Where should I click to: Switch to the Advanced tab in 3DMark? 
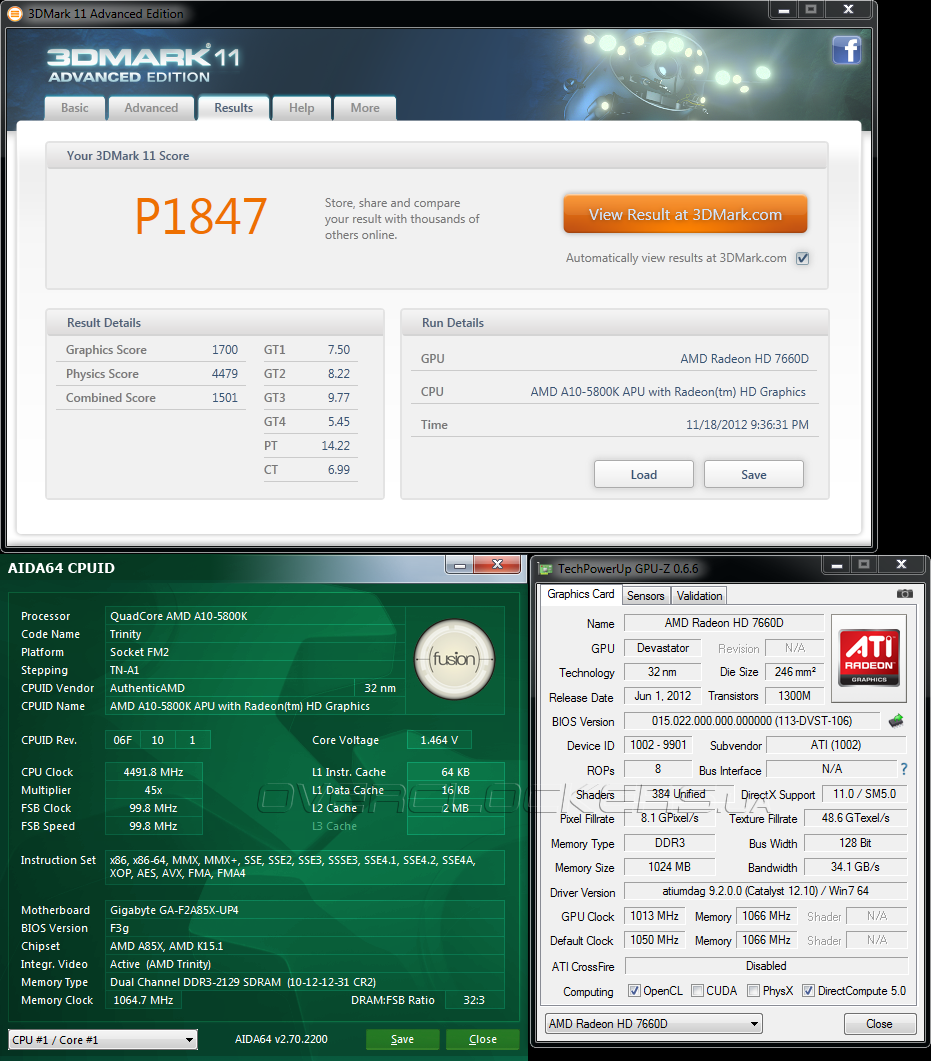152,108
